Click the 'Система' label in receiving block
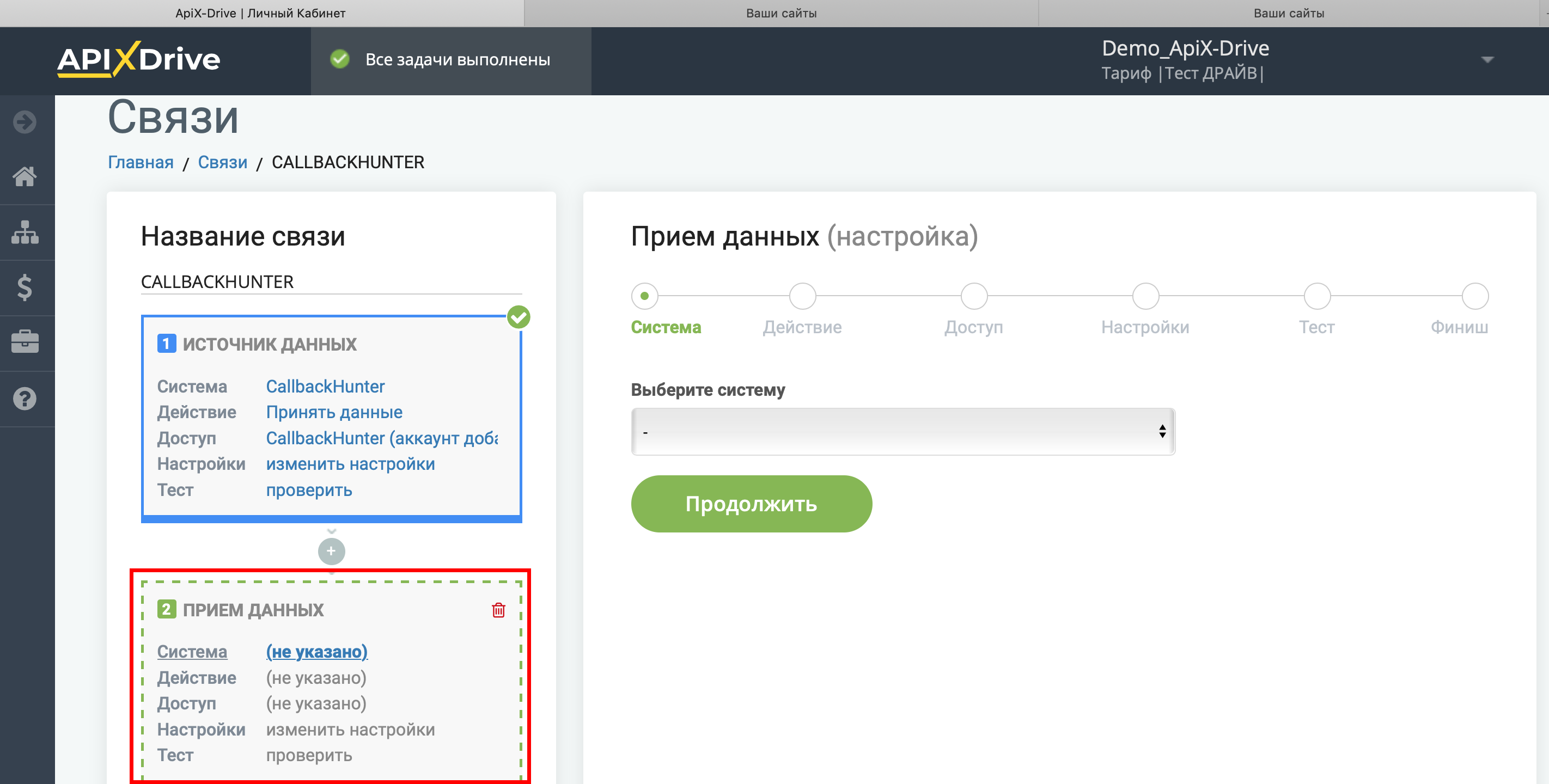This screenshot has height=784, width=1549. [x=192, y=652]
